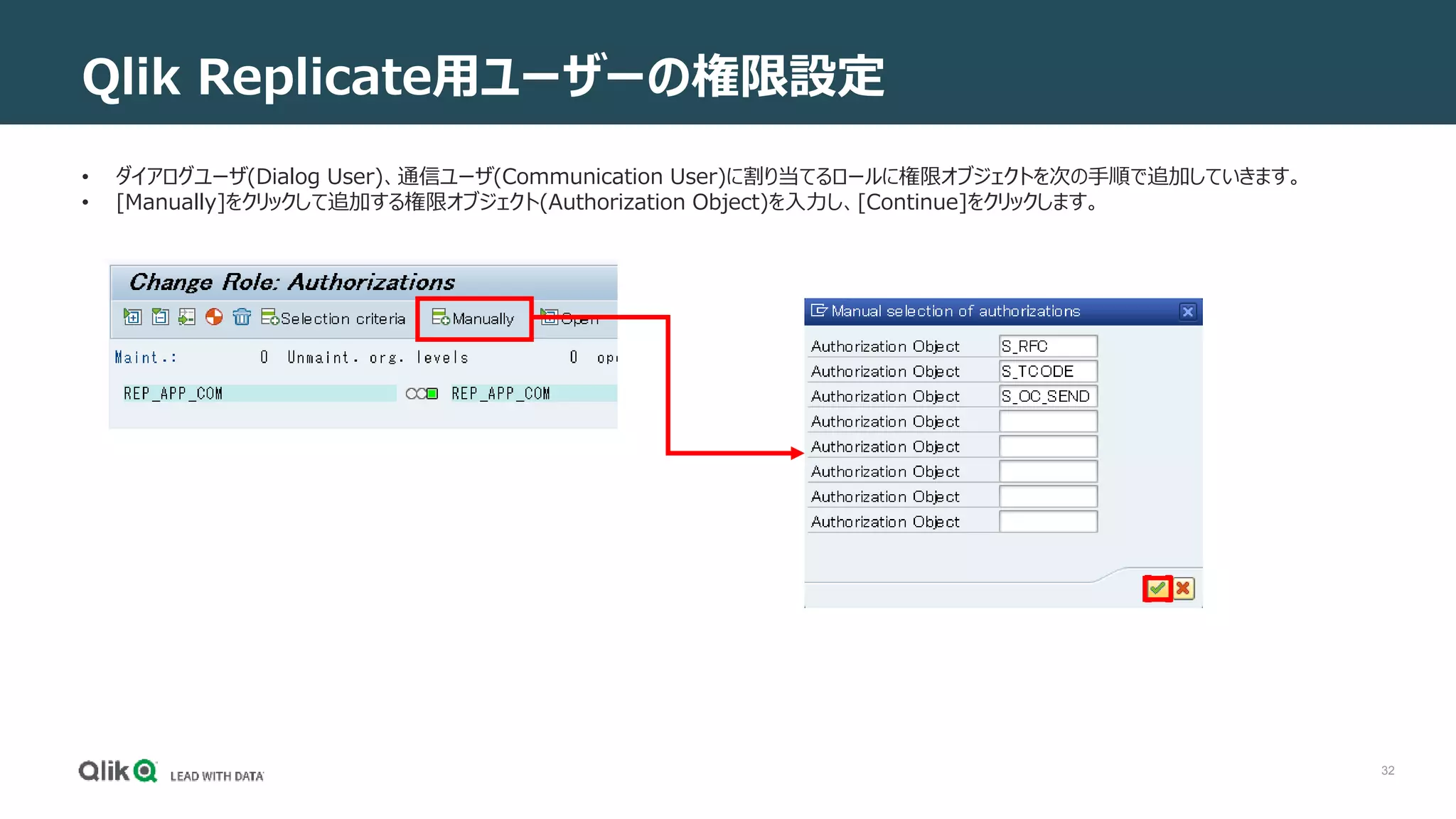Select the left REP_APP_COM role node
This screenshot has width=1456, height=819.
259,393
